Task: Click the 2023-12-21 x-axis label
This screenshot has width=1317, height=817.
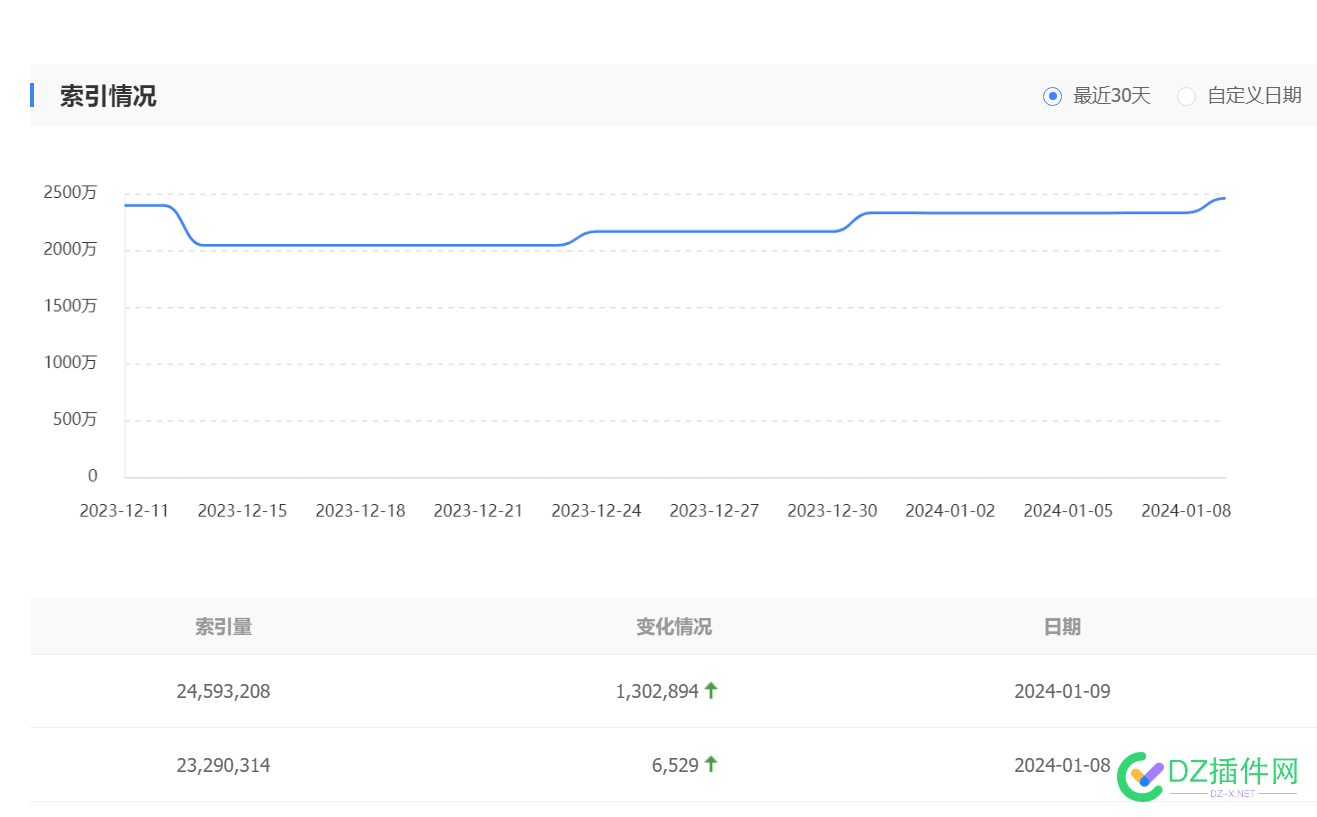Action: tap(478, 510)
